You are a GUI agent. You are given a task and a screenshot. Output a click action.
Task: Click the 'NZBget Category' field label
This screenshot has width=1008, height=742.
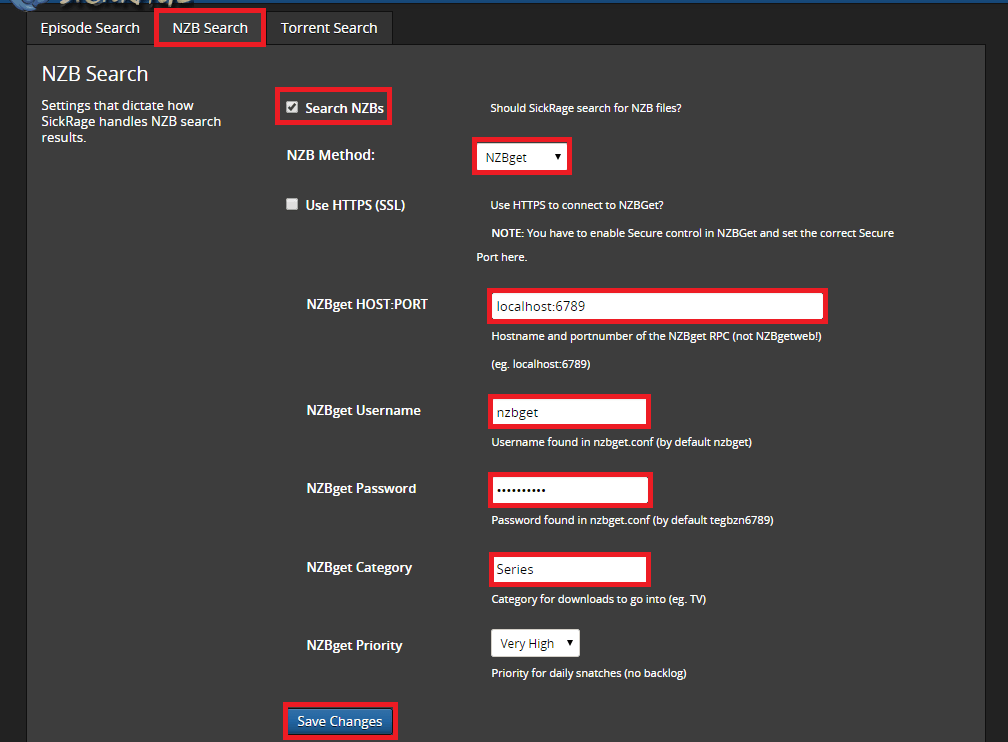(x=359, y=567)
